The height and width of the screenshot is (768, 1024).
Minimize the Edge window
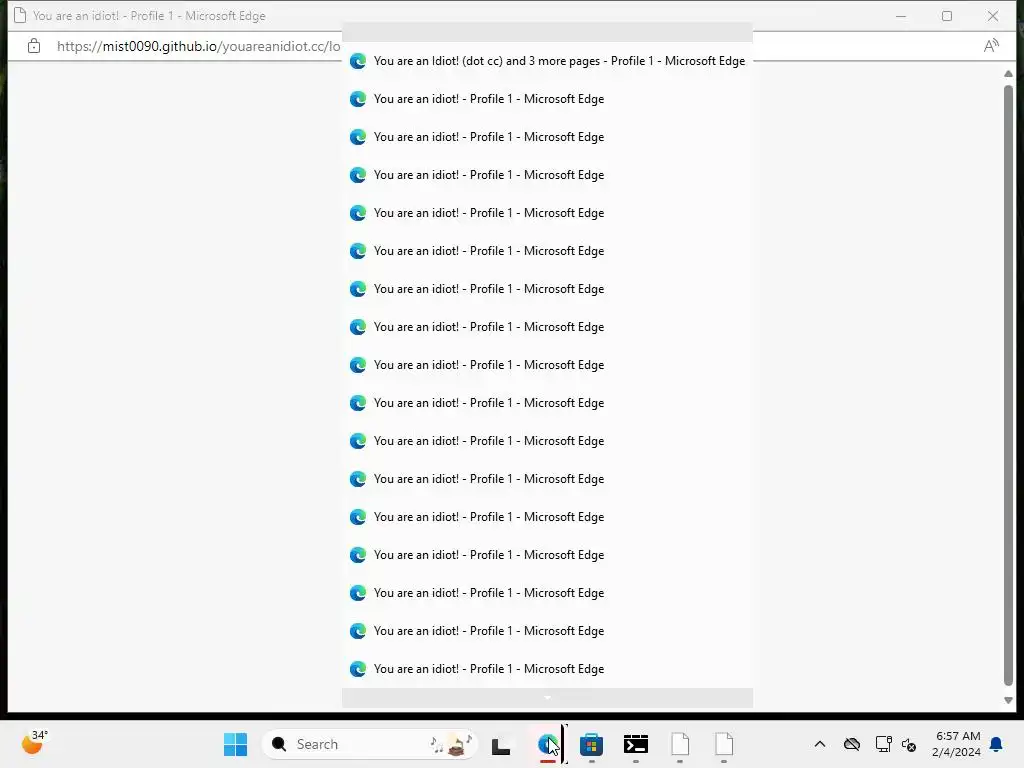[x=901, y=16]
